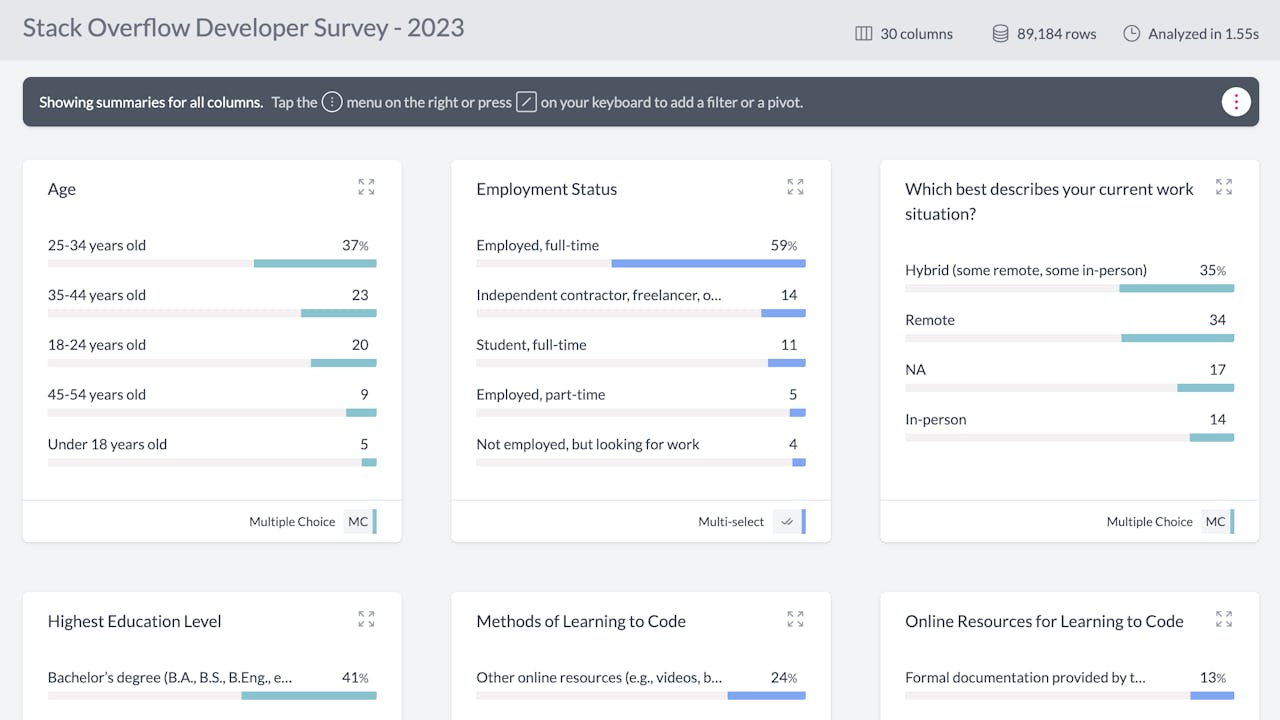Image resolution: width=1280 pixels, height=720 pixels.
Task: Click the Stack Overflow Developer Survey title
Action: click(x=243, y=28)
